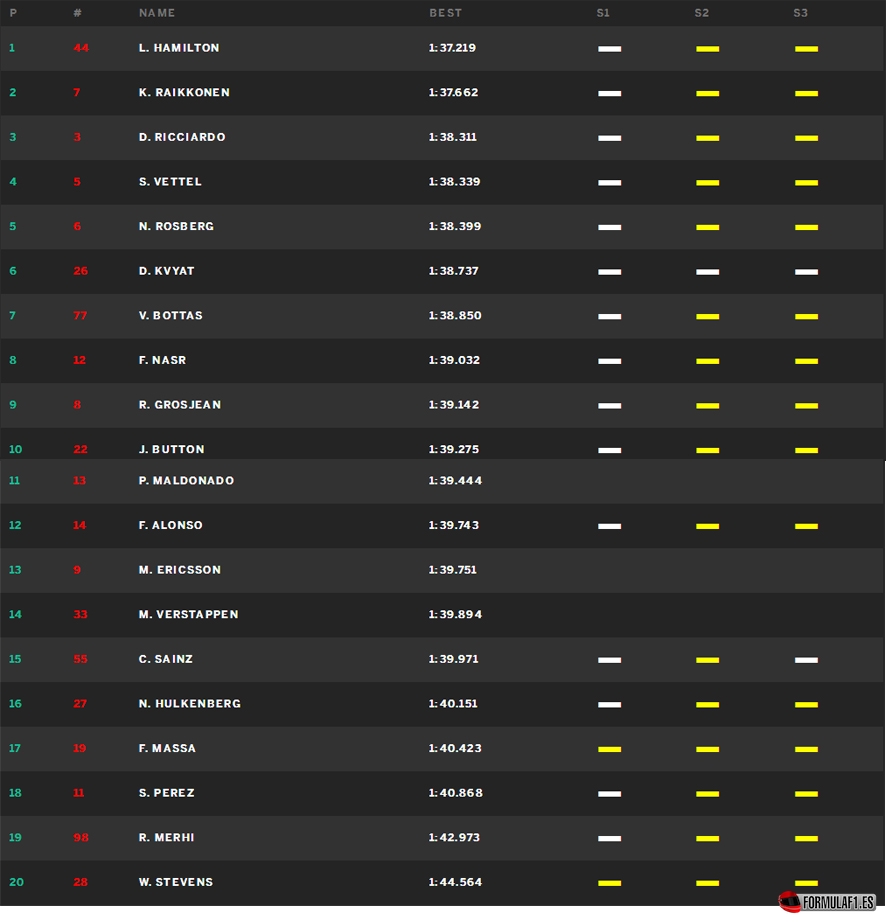The height and width of the screenshot is (922, 886).
Task: Click the S3 column header
Action: point(800,13)
